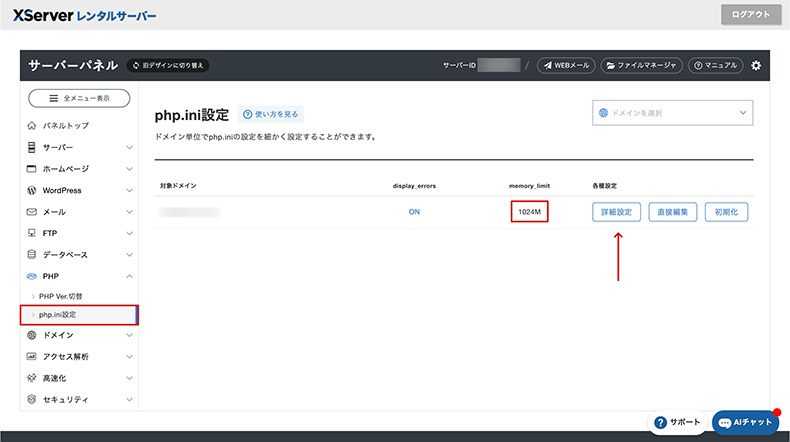
Task: Open the サポート help button
Action: pos(678,422)
